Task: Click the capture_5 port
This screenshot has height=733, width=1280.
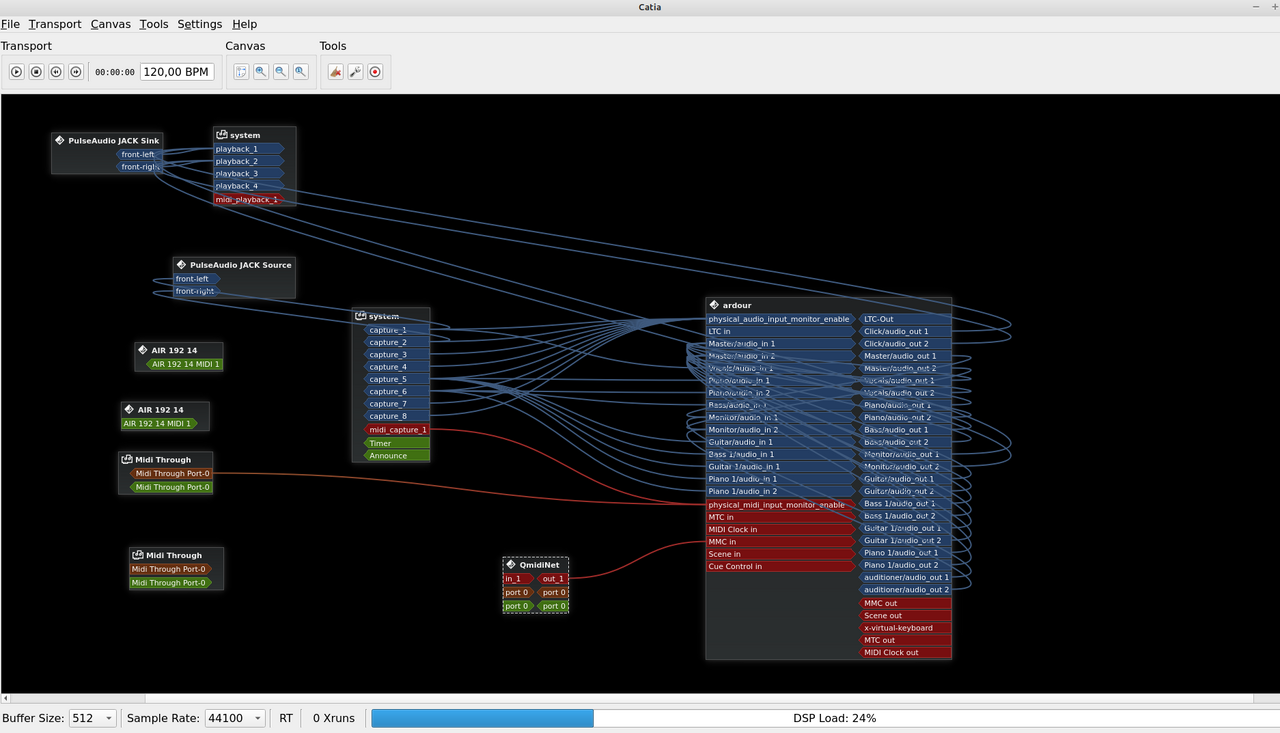Action: [396, 379]
